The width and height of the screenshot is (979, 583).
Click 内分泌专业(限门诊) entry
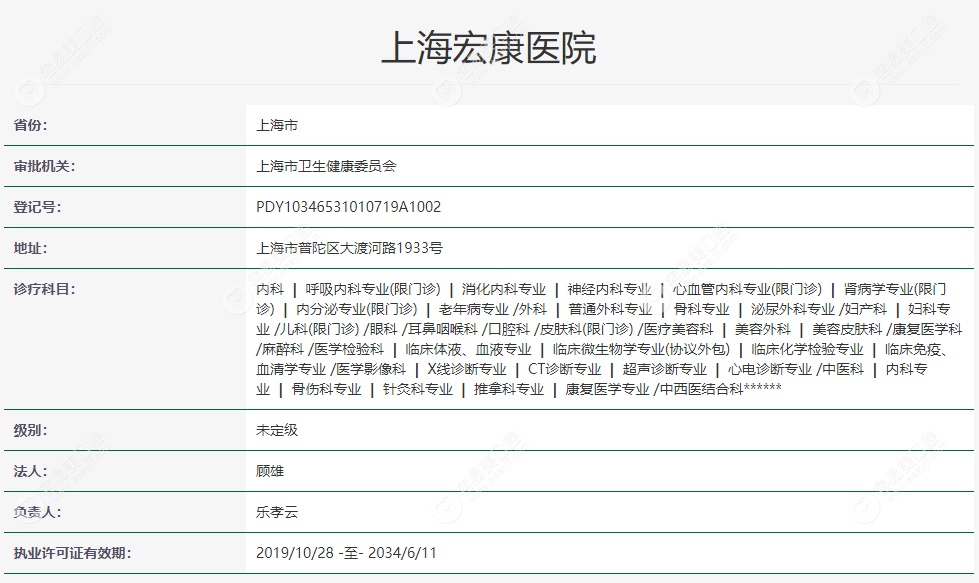pos(356,309)
